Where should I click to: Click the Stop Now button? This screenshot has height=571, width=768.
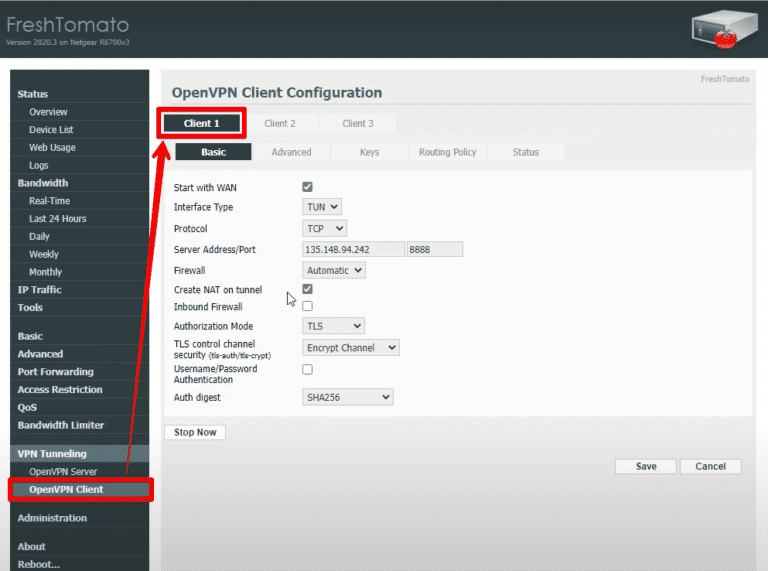194,432
